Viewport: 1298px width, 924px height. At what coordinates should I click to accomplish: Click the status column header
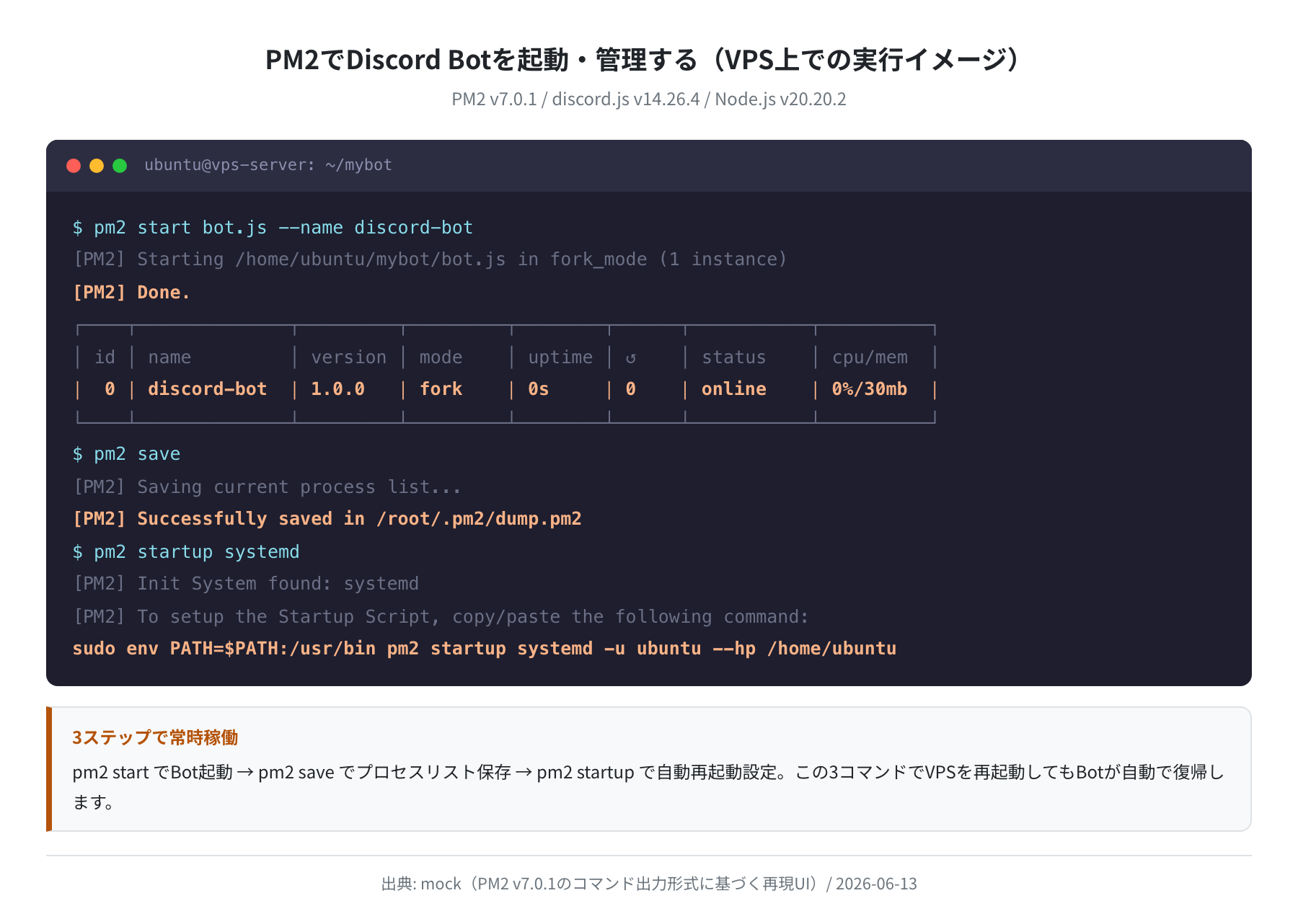[x=733, y=357]
